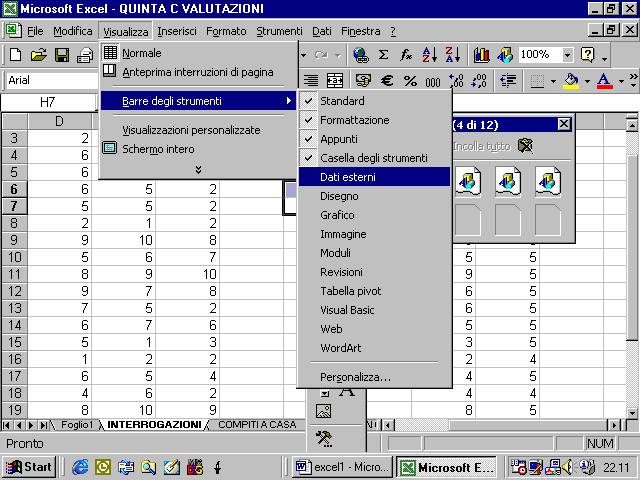Viewport: 640px width, 480px height.
Task: Switch to excel1 Word taskbar button
Action: tap(342, 467)
